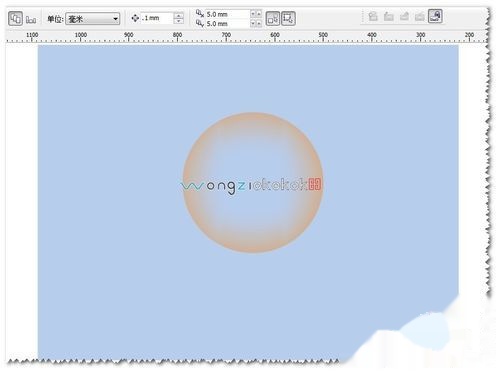The image size is (500, 373).
Task: Click the third greyed icon in right toolbar
Action: tap(404, 16)
